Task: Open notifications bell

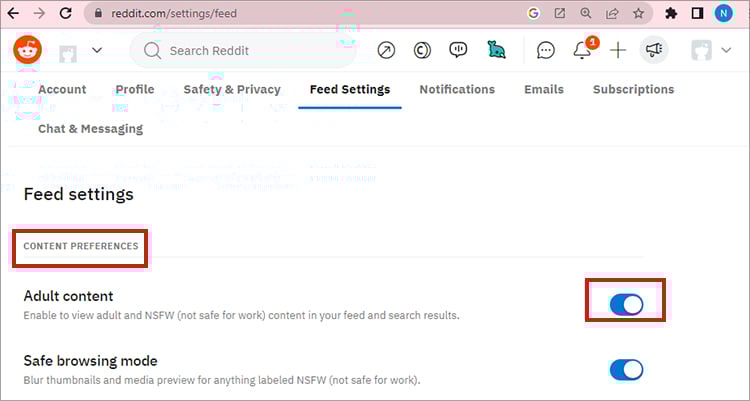Action: pos(582,50)
